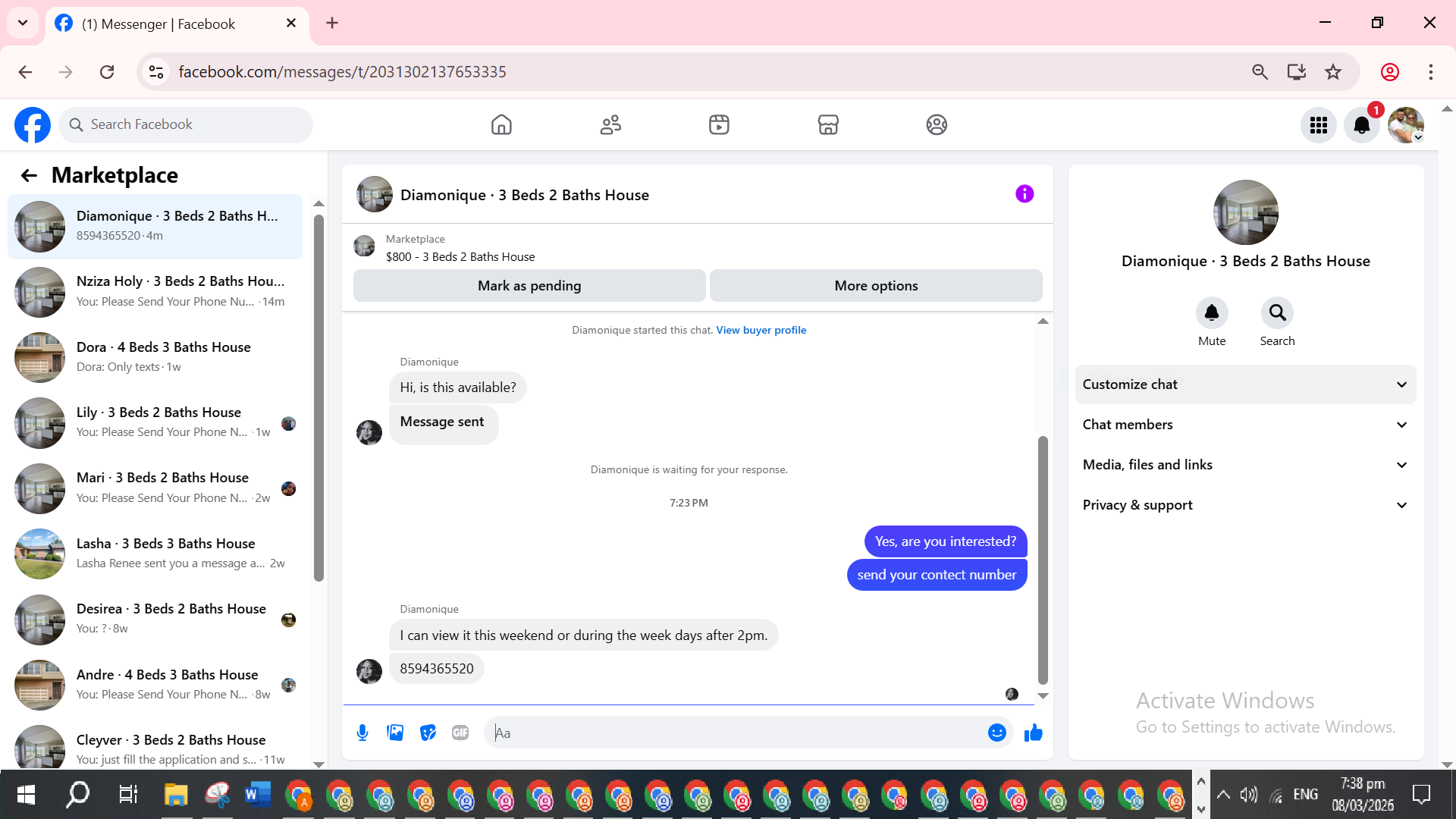Expand Customize chat section

(x=1245, y=384)
